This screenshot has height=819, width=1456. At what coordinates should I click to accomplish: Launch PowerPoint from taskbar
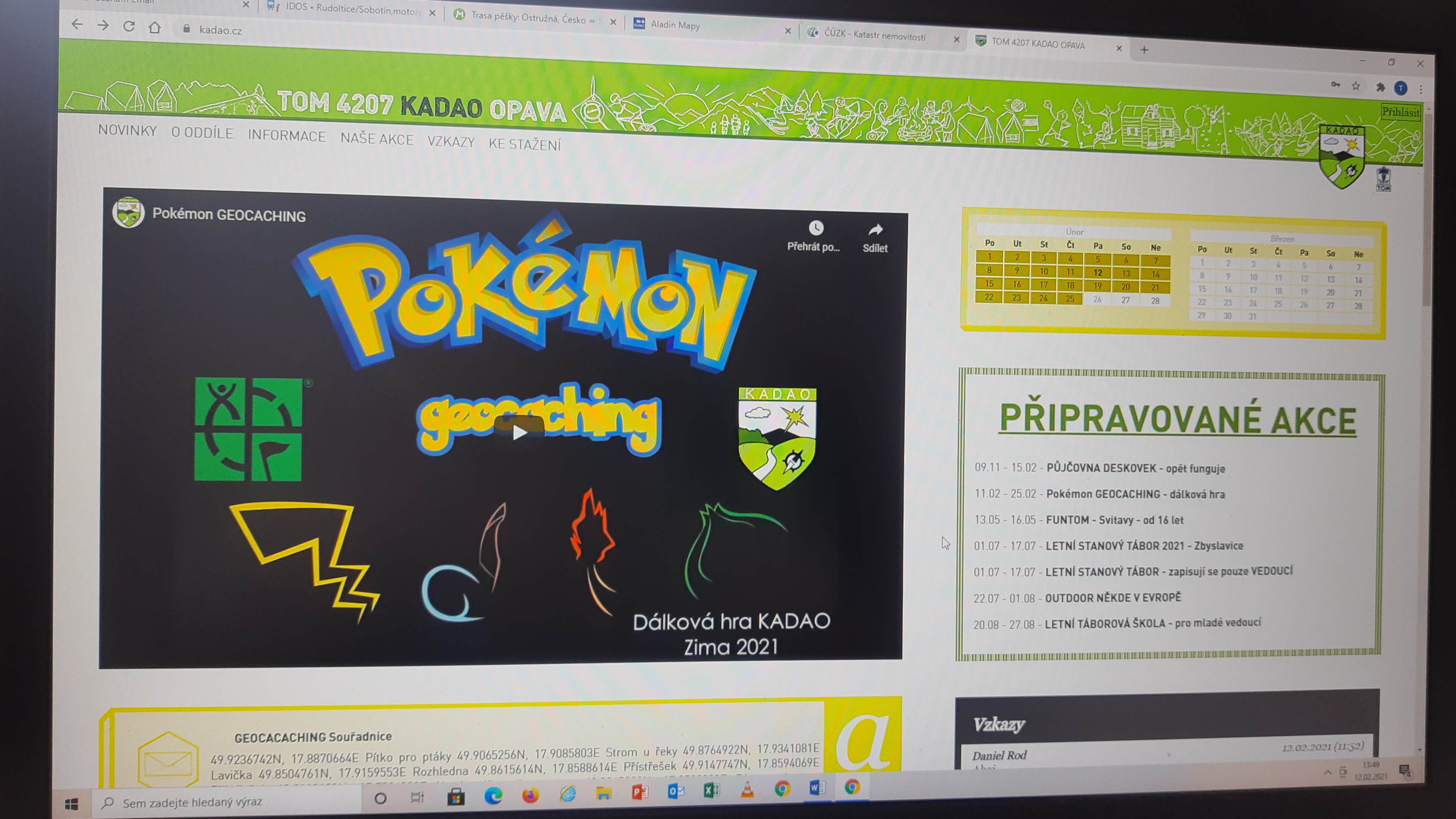pyautogui.click(x=639, y=792)
